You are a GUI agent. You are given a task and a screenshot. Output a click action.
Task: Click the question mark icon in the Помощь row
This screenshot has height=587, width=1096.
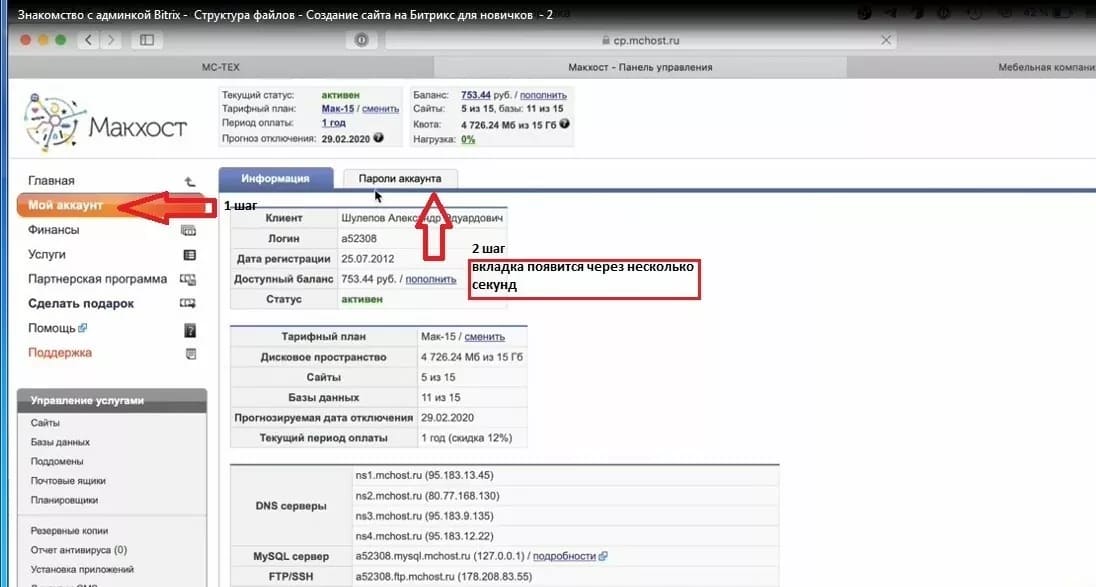click(x=189, y=331)
